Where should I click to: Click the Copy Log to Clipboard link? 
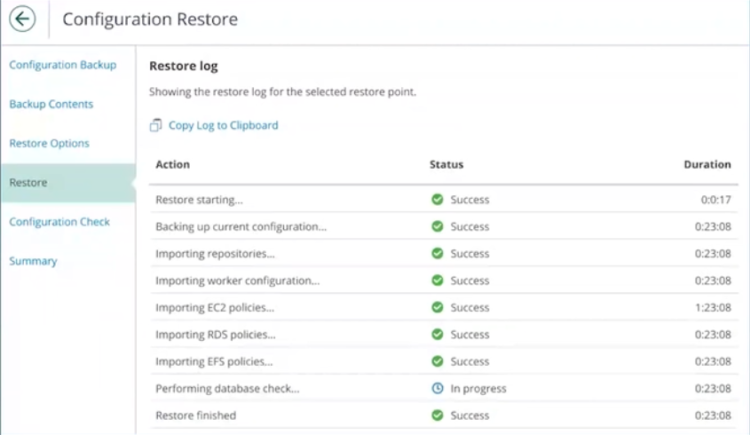223,125
